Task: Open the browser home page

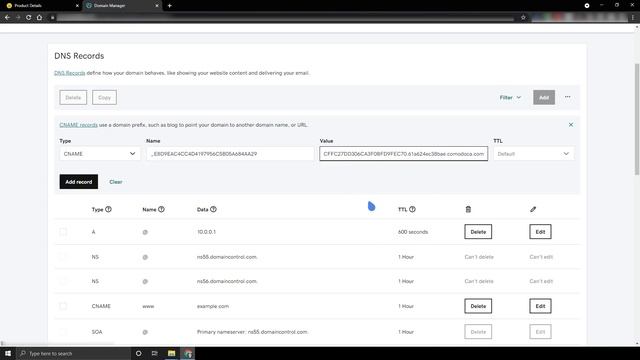Action: point(40,18)
